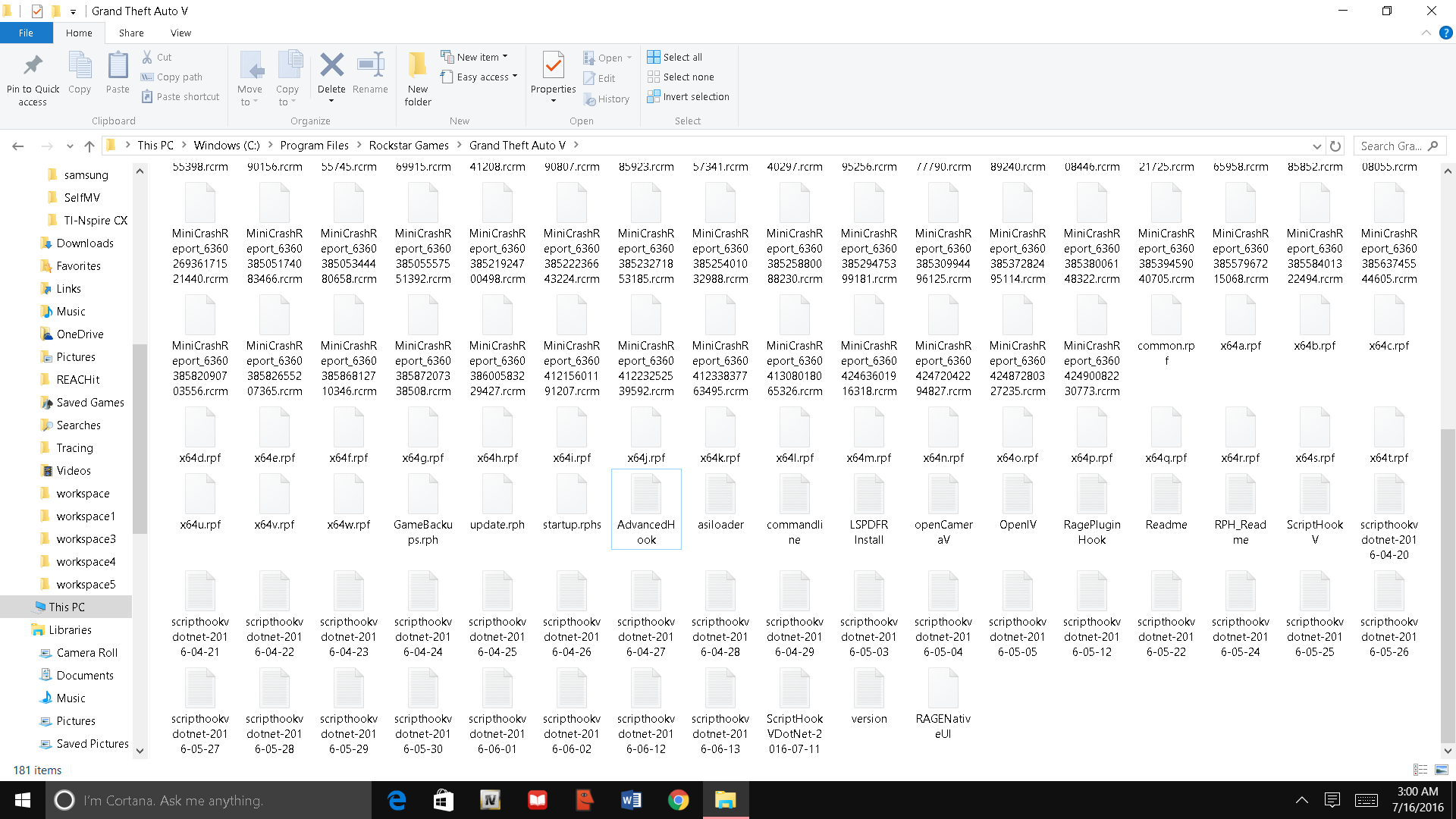This screenshot has width=1456, height=819.
Task: Click the Select all icon
Action: [654, 57]
